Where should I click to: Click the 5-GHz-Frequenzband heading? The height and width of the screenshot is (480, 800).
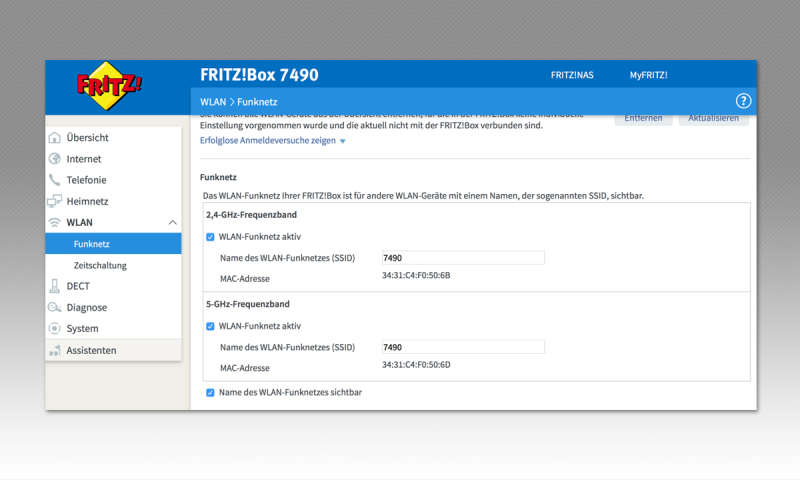(x=247, y=304)
